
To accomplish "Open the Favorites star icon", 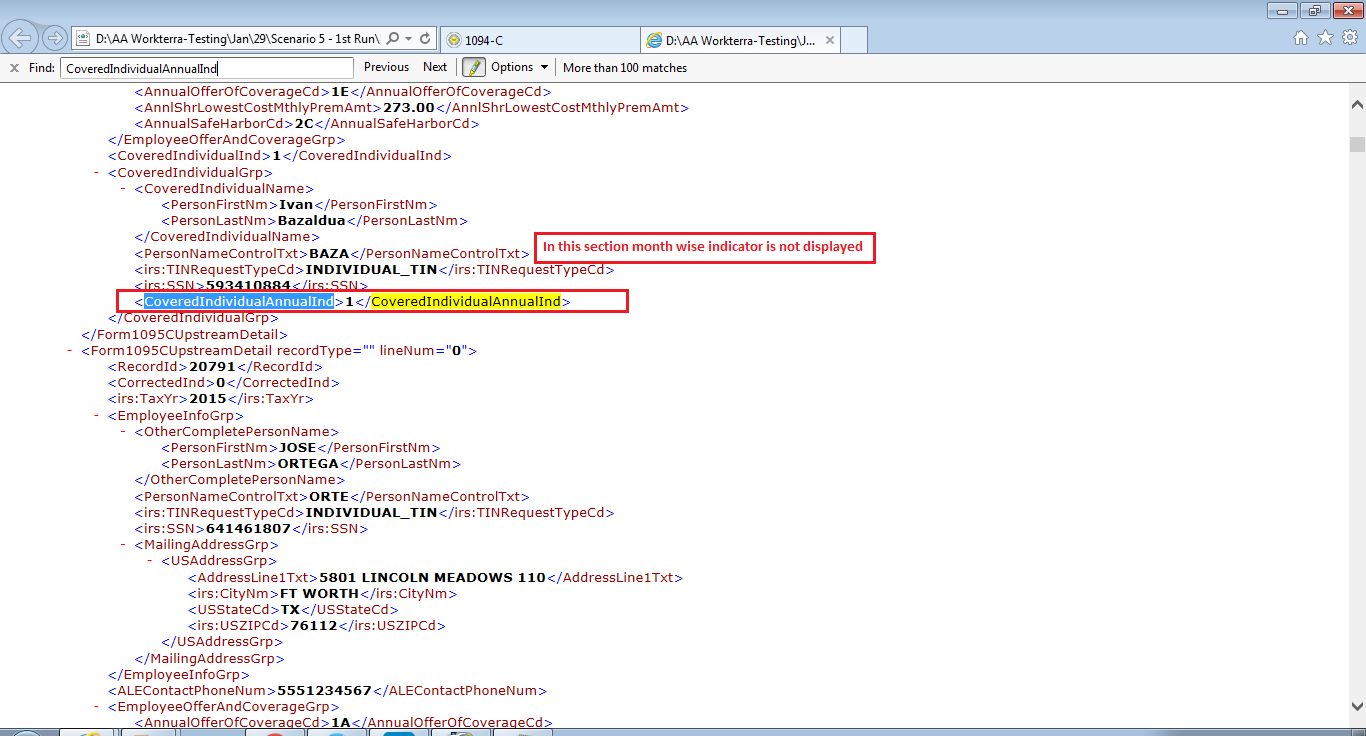I will pyautogui.click(x=1325, y=38).
